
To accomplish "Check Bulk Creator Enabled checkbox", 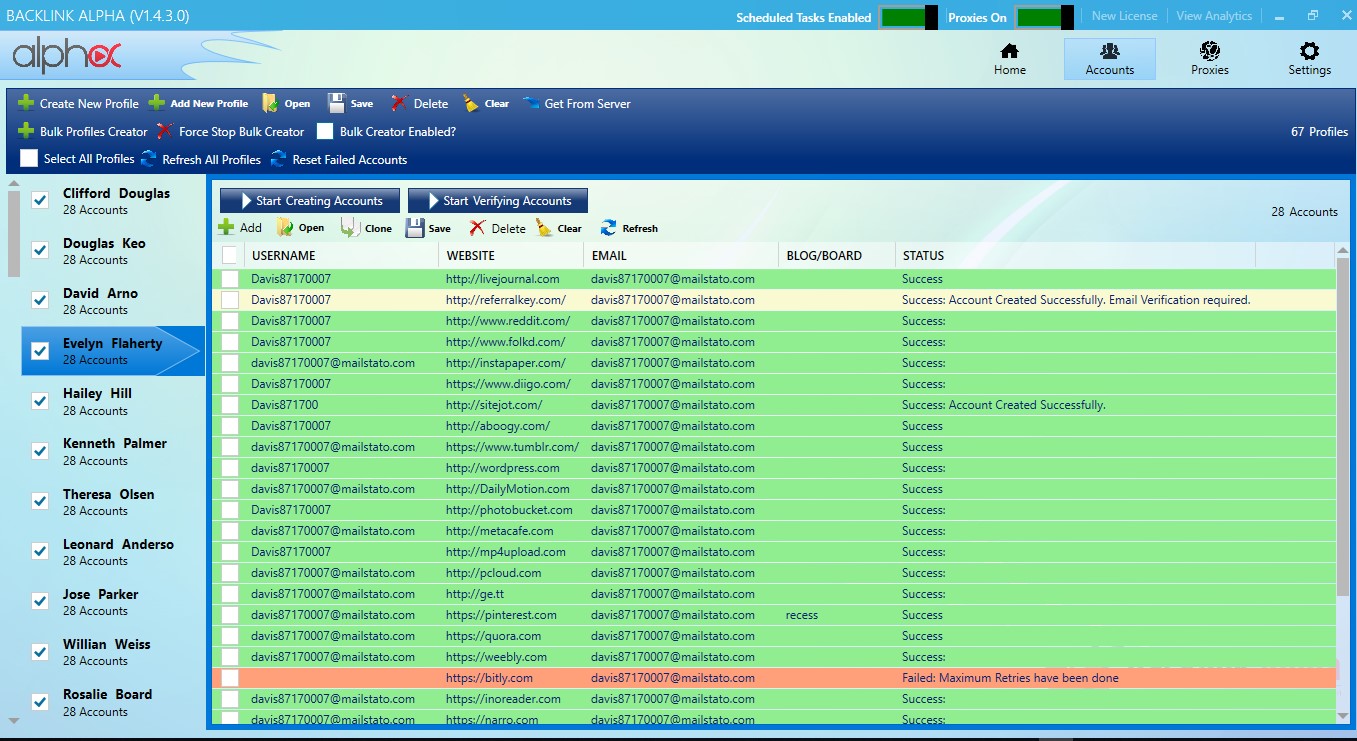I will [x=325, y=131].
